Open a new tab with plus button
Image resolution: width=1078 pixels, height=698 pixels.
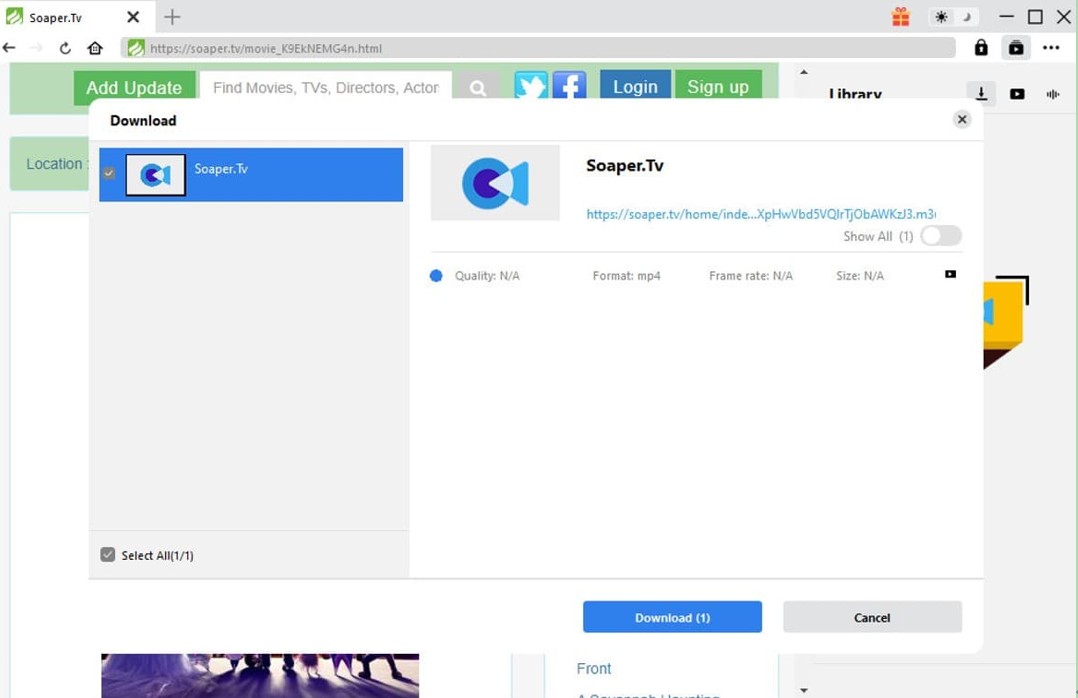click(x=172, y=17)
